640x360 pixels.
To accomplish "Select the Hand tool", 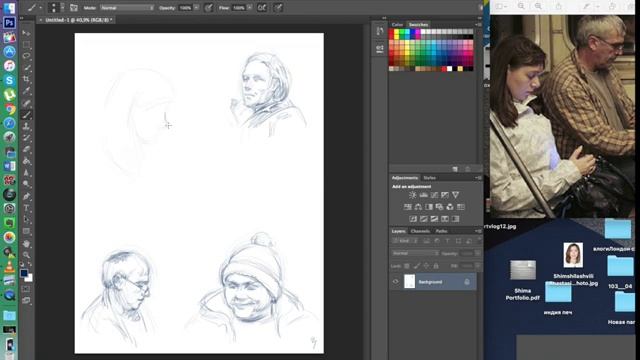I will click(27, 244).
